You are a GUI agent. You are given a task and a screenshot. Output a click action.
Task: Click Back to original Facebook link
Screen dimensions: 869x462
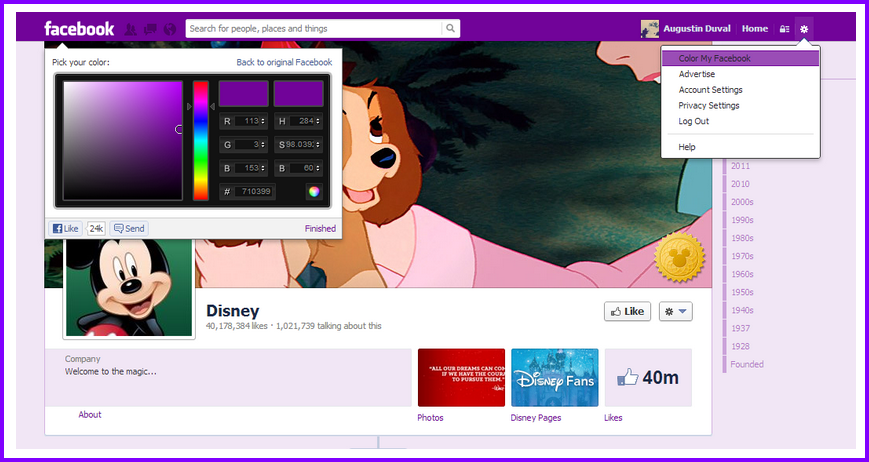pos(284,62)
